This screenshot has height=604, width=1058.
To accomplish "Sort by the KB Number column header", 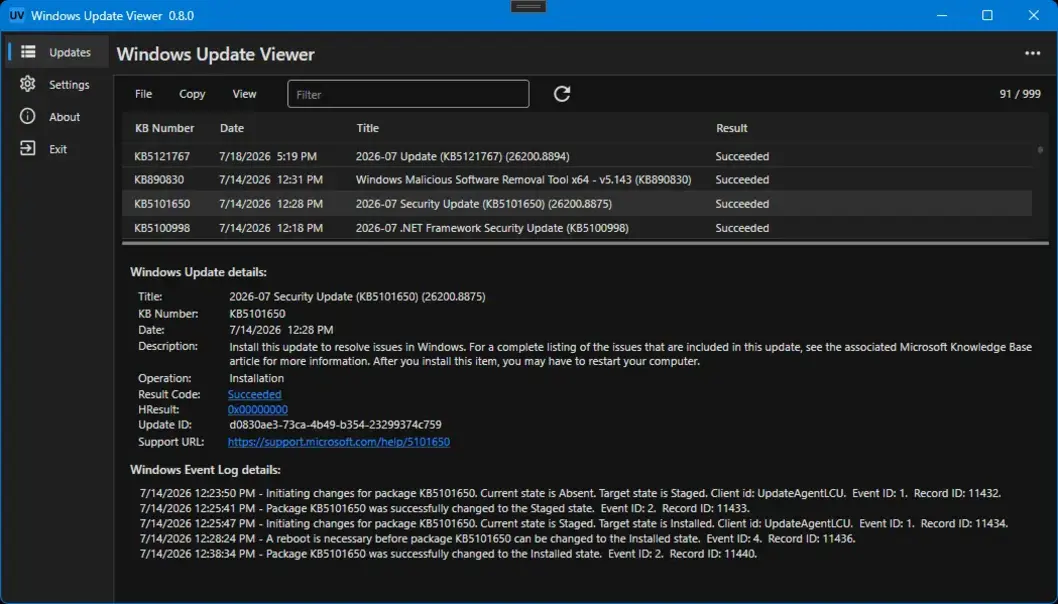I will coord(164,128).
